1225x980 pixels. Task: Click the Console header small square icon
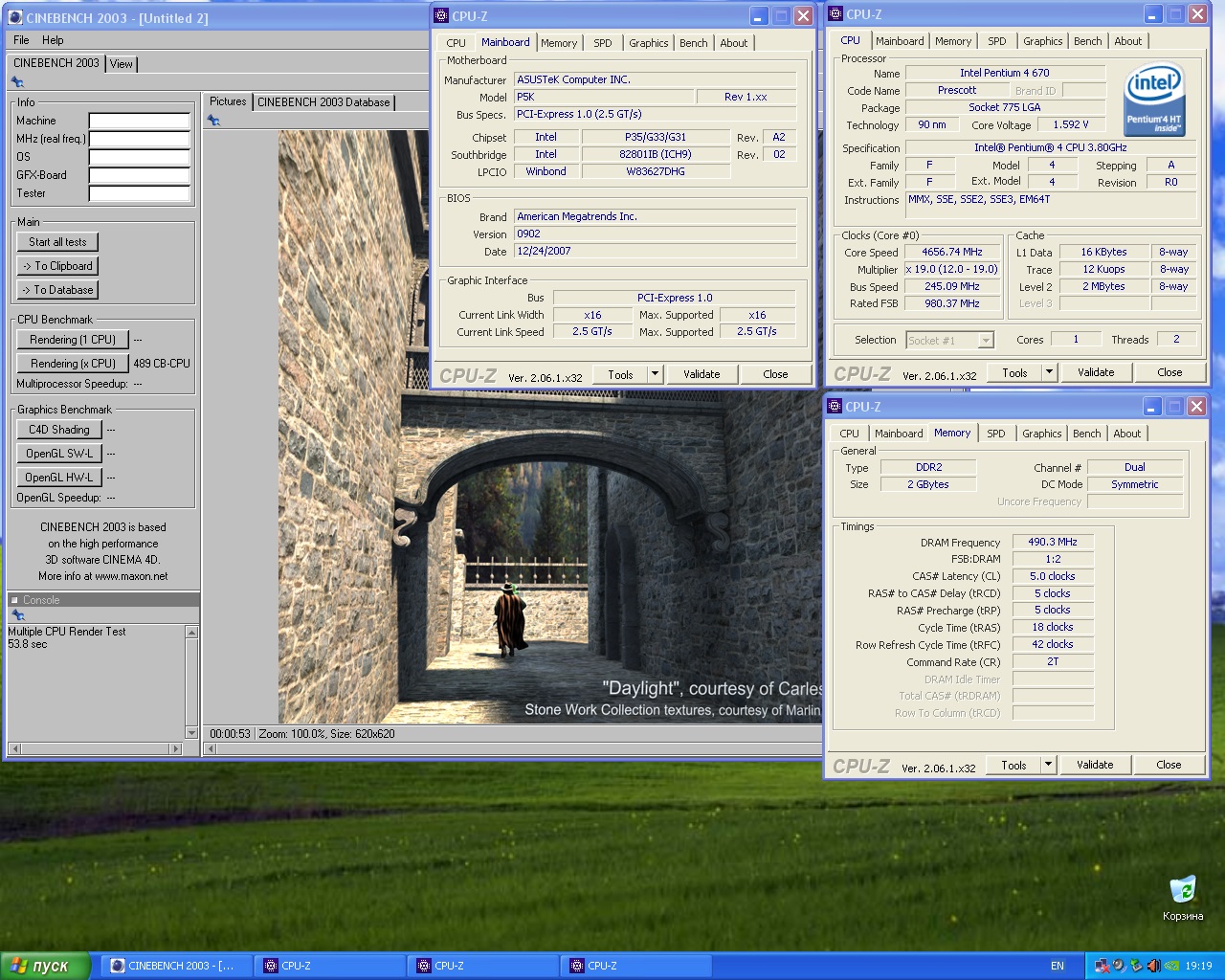click(x=14, y=600)
